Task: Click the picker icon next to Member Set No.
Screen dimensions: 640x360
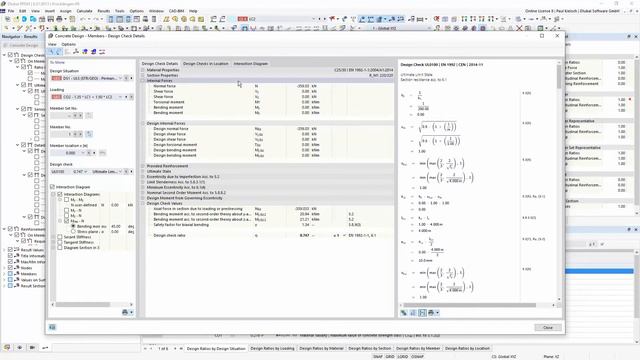Action: tap(89, 116)
